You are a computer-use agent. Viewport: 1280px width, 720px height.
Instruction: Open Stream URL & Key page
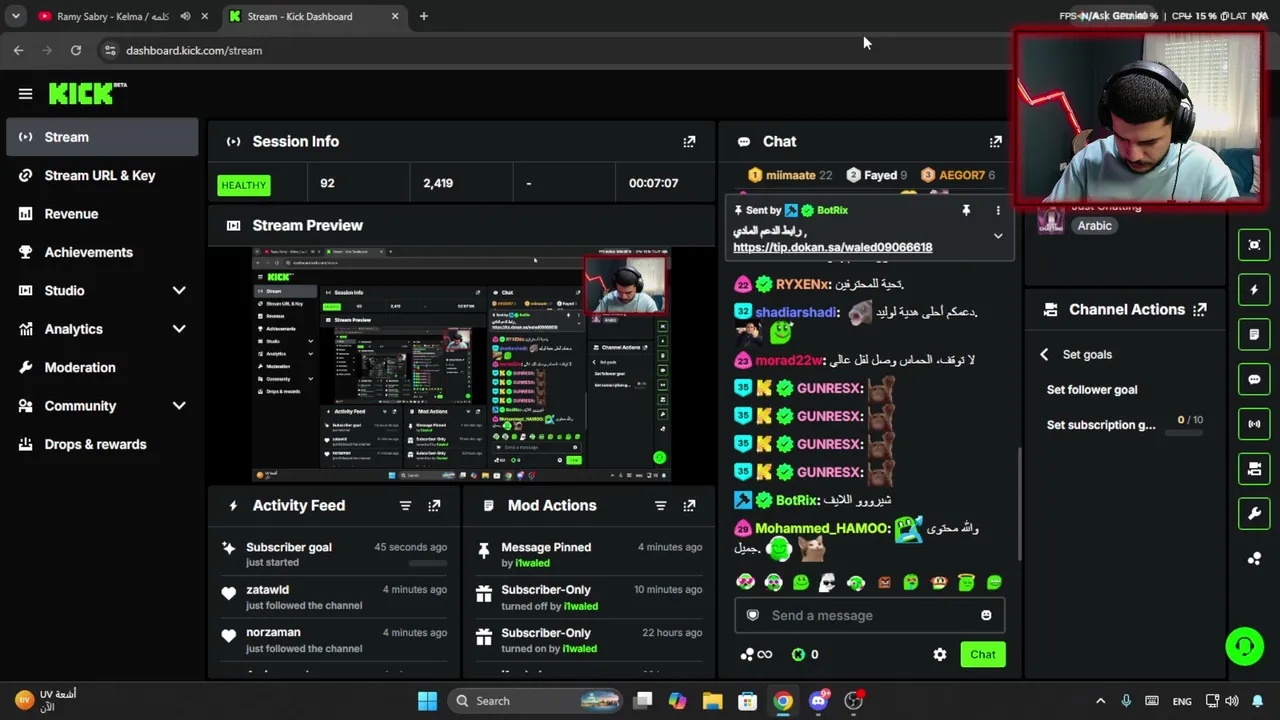pos(102,176)
